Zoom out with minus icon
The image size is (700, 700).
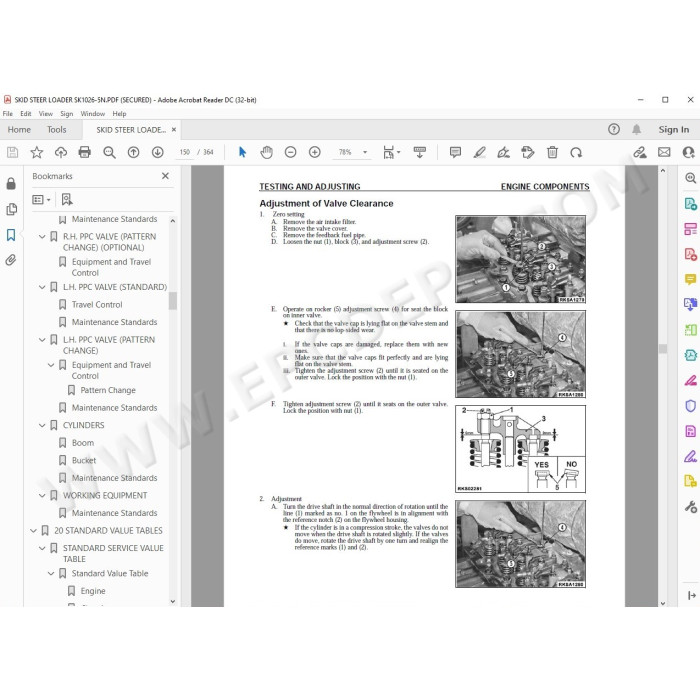[x=291, y=153]
